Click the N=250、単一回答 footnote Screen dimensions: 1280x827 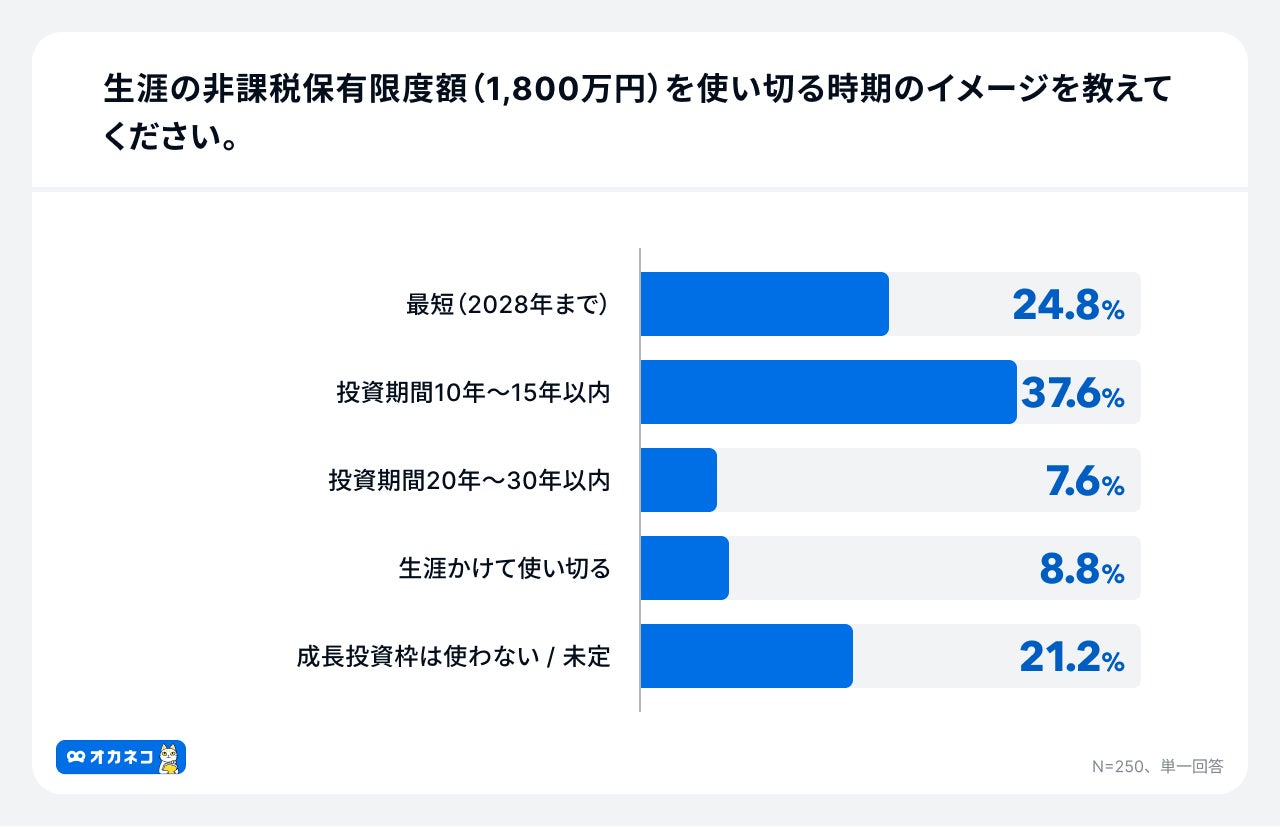pos(1157,766)
